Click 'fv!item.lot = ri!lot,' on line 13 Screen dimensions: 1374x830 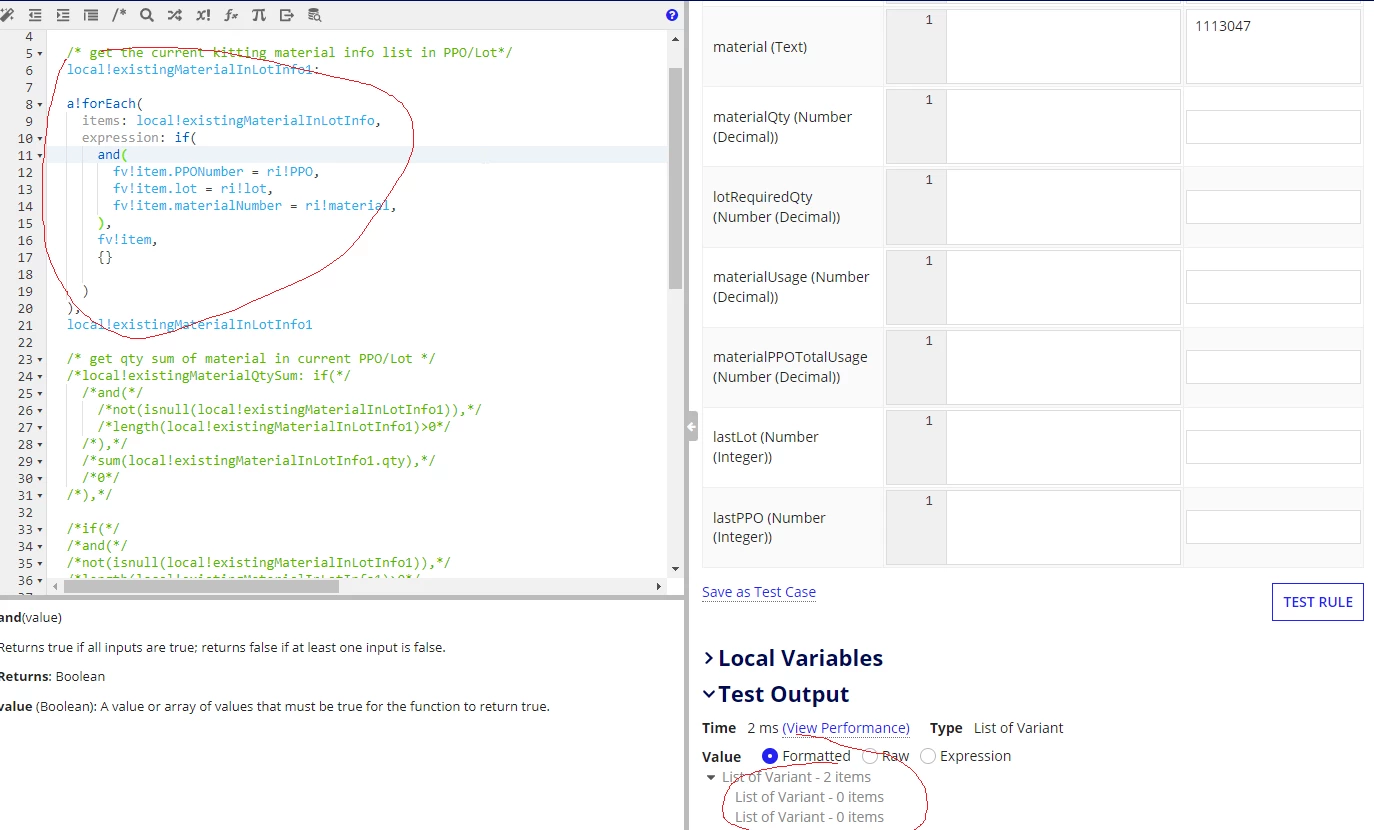click(193, 189)
